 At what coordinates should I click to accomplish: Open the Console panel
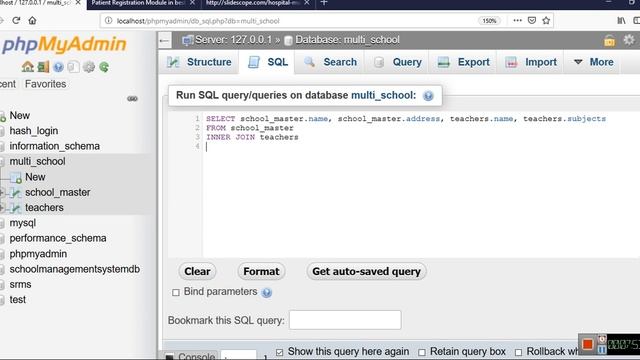tap(191, 356)
